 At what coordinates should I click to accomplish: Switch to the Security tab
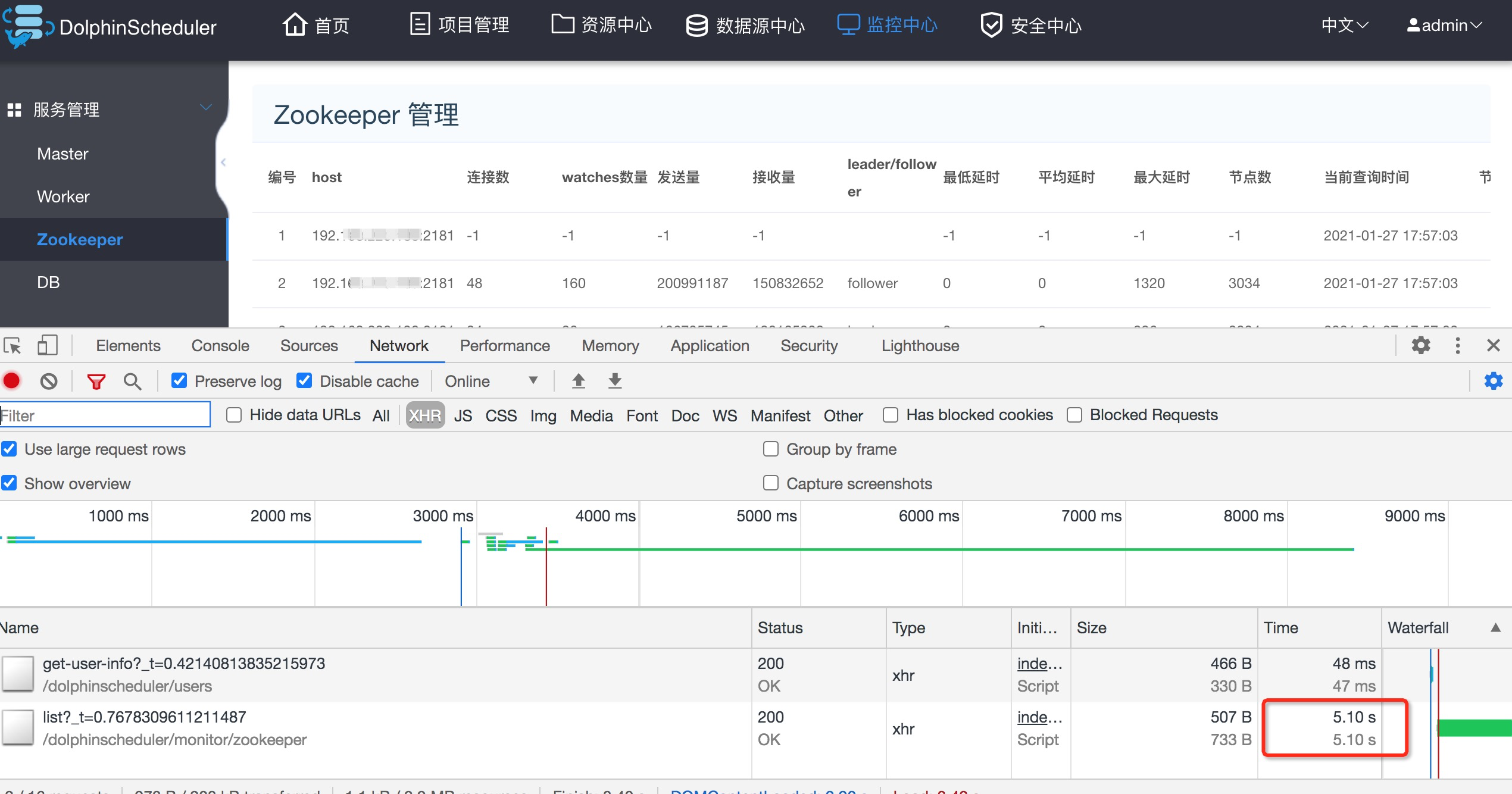(x=809, y=346)
